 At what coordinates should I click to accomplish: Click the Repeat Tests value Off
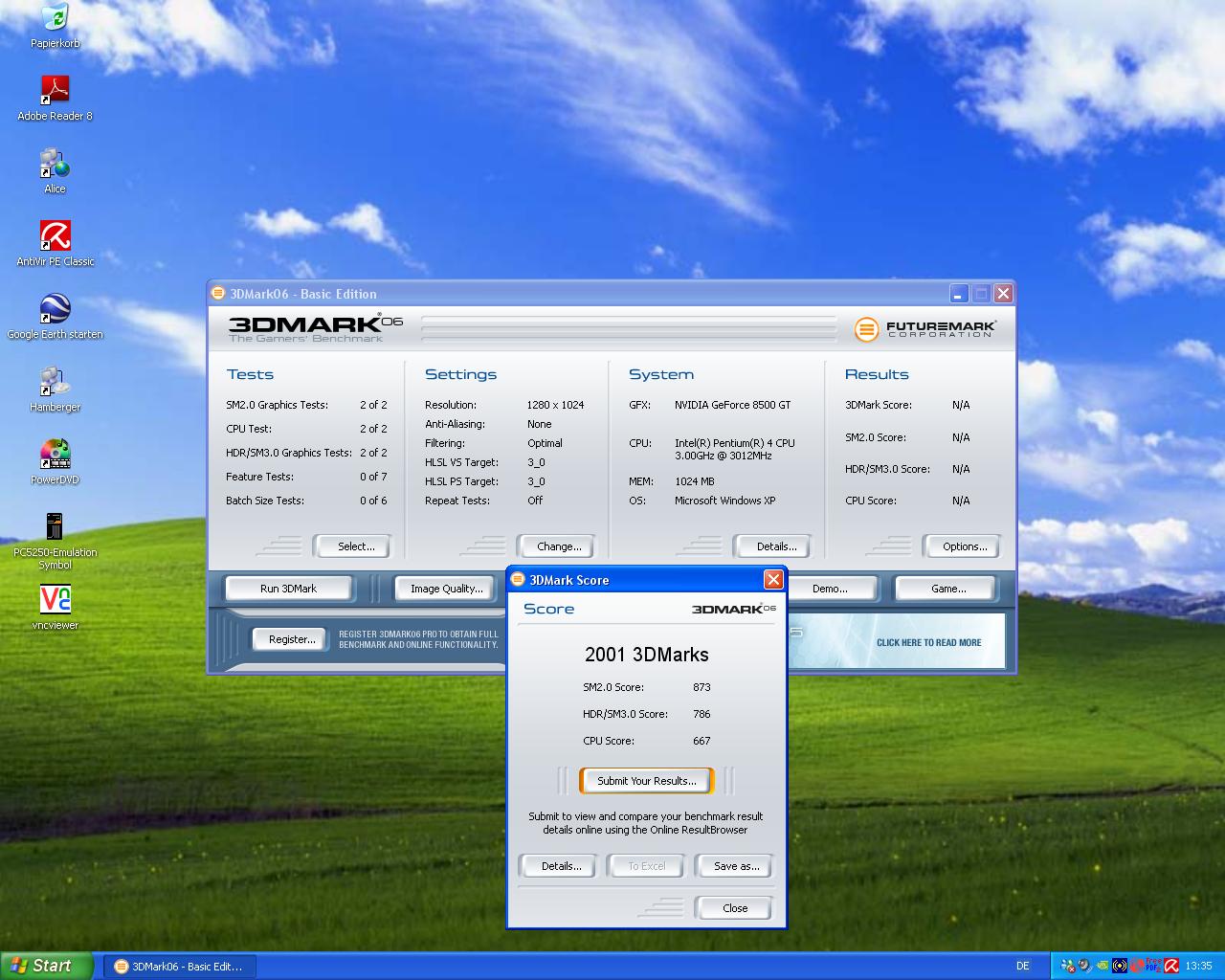(534, 501)
